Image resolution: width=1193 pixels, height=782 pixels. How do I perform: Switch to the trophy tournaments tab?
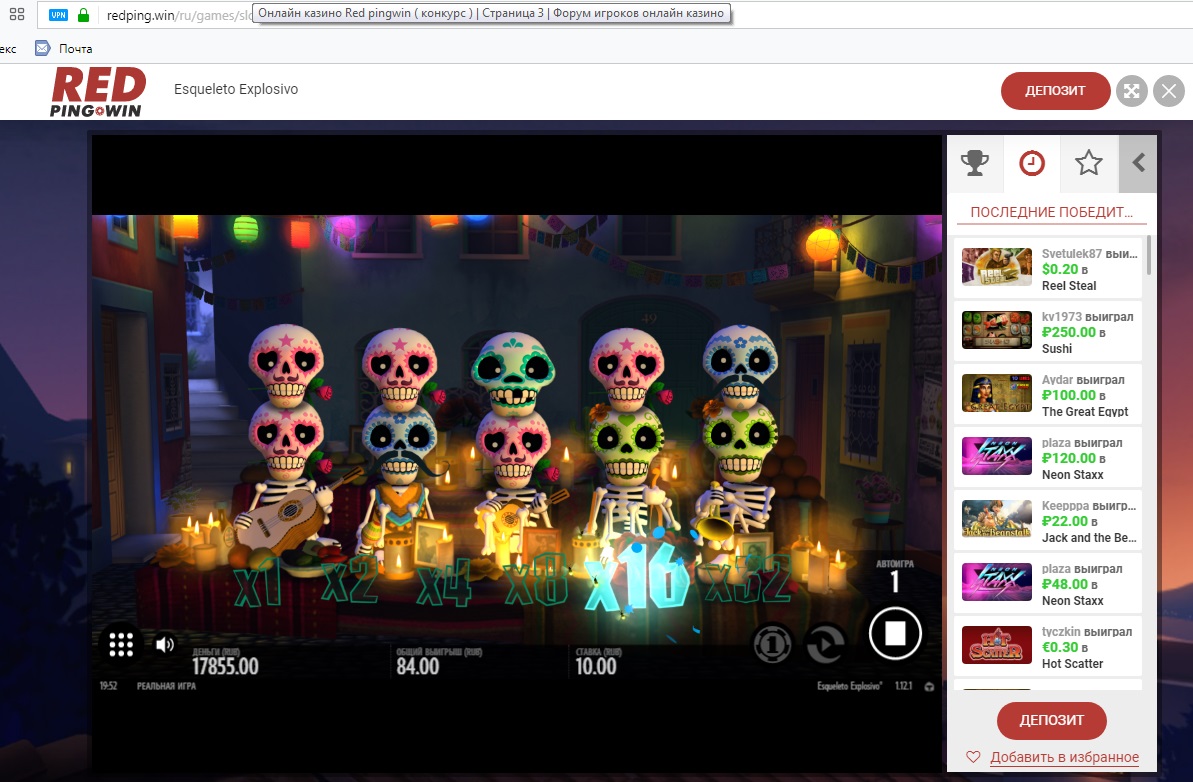click(975, 163)
